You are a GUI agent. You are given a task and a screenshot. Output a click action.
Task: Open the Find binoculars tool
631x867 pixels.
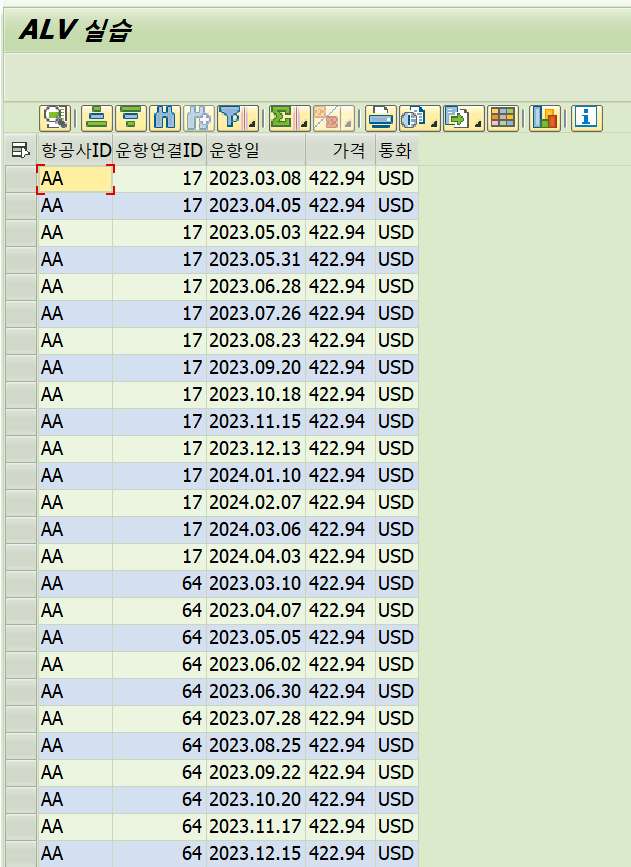(165, 118)
